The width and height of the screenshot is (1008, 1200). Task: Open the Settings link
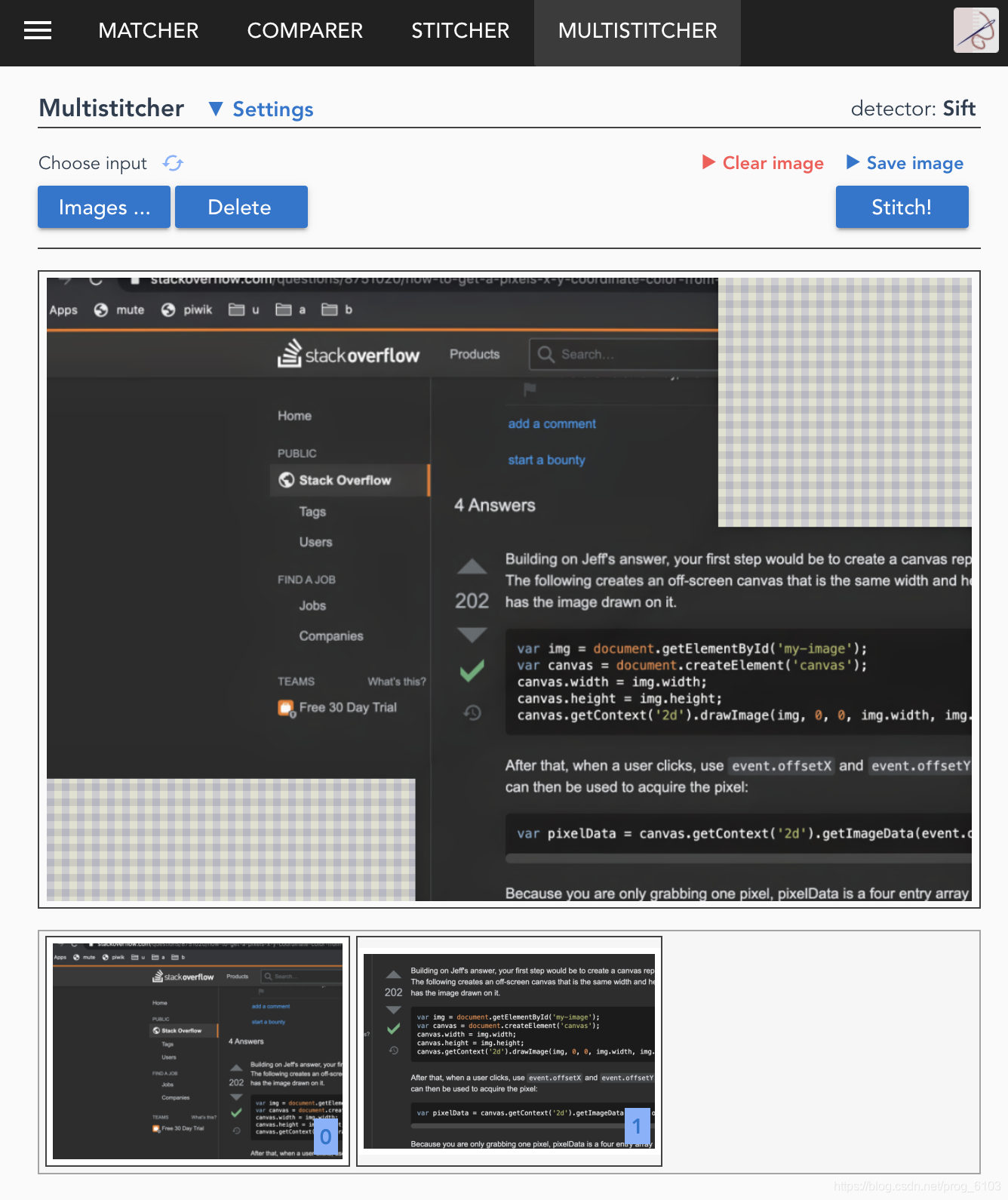272,109
